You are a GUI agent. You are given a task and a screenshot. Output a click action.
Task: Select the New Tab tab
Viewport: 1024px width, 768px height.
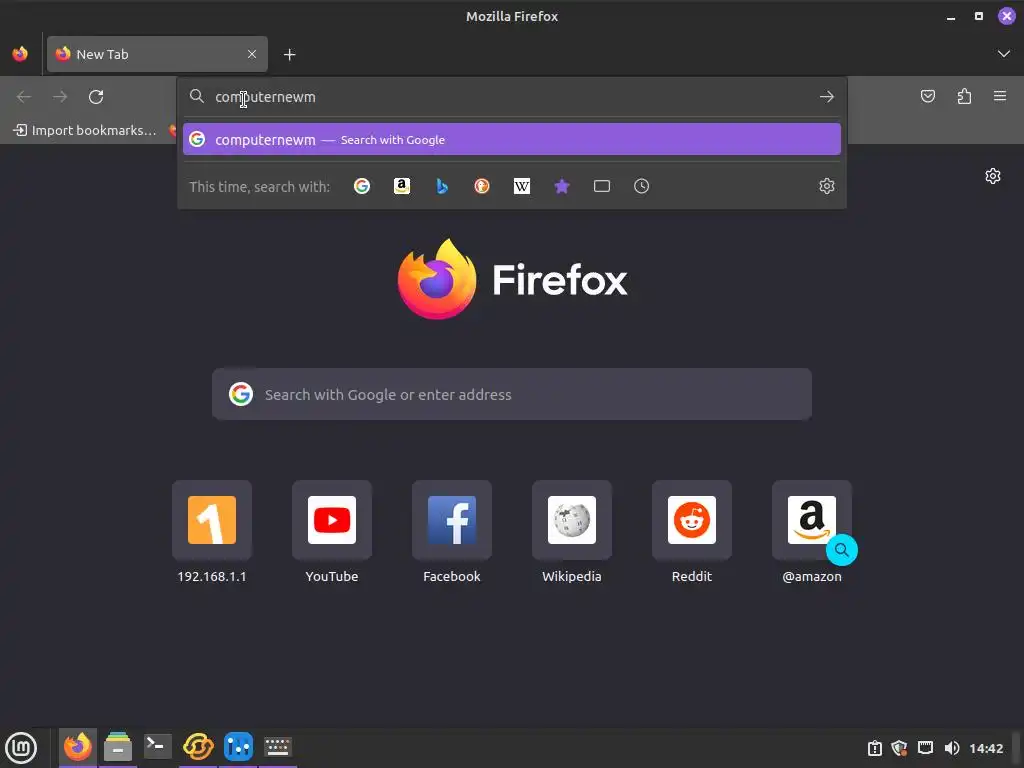pos(157,54)
